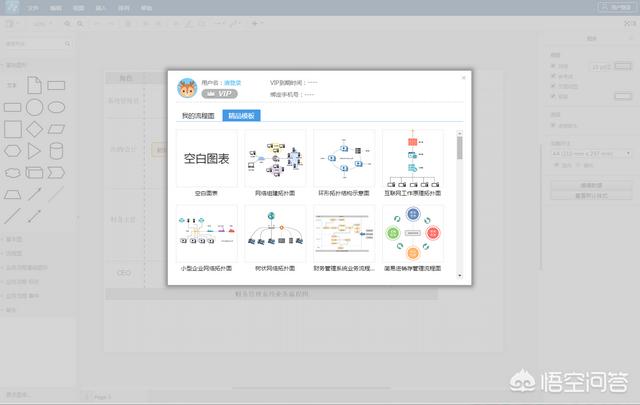Viewport: 640px width, 405px height.
Task: Toggle the grid checkbox beside the pt field
Action: (553, 66)
